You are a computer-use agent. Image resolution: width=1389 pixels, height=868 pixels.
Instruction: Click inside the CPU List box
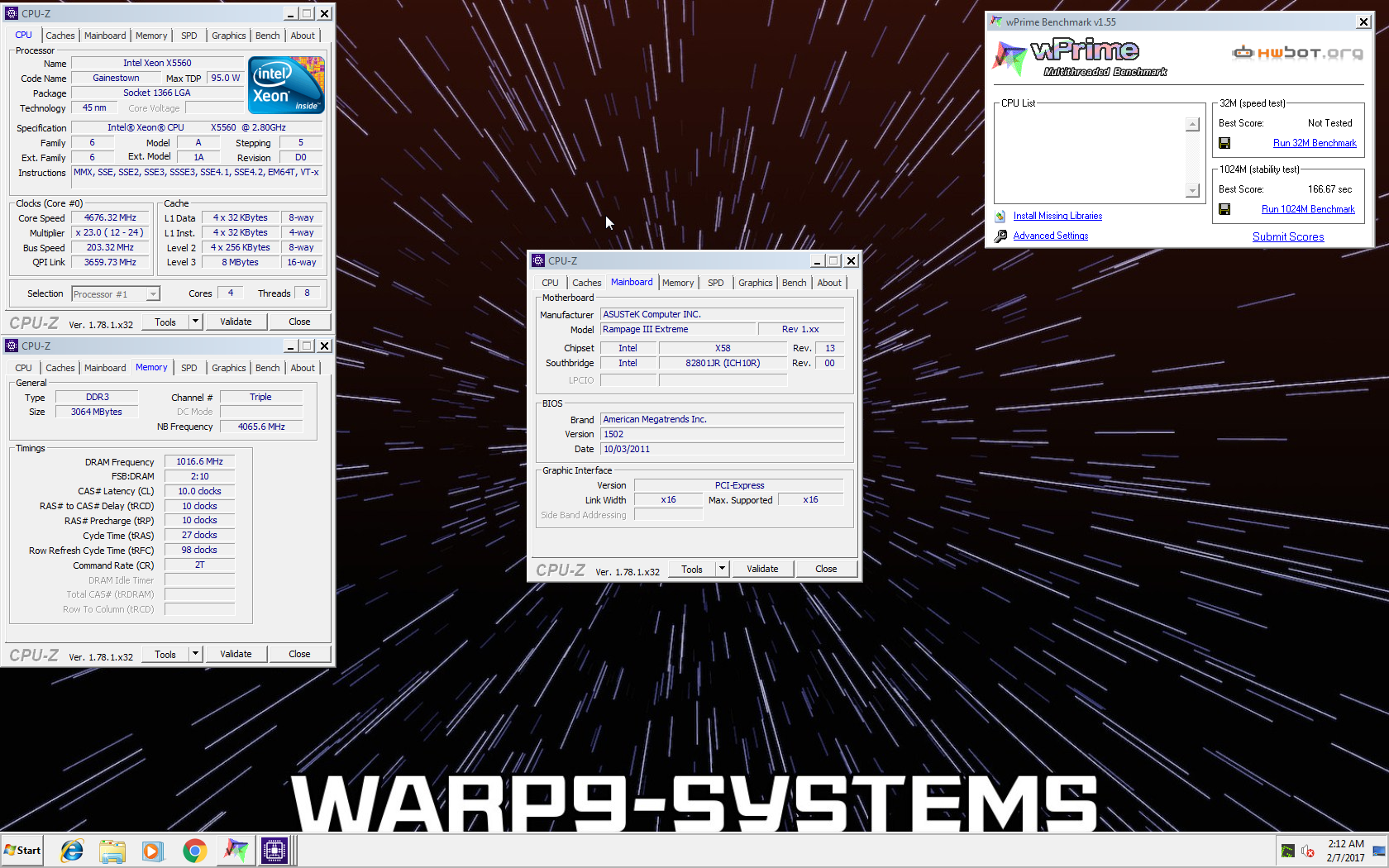click(x=1091, y=156)
